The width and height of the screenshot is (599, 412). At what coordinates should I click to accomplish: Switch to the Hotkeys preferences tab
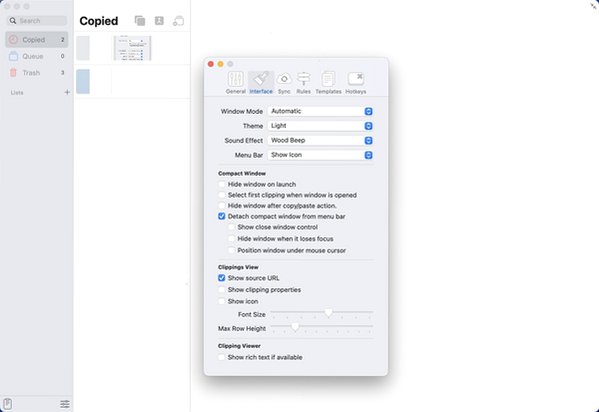pyautogui.click(x=356, y=83)
